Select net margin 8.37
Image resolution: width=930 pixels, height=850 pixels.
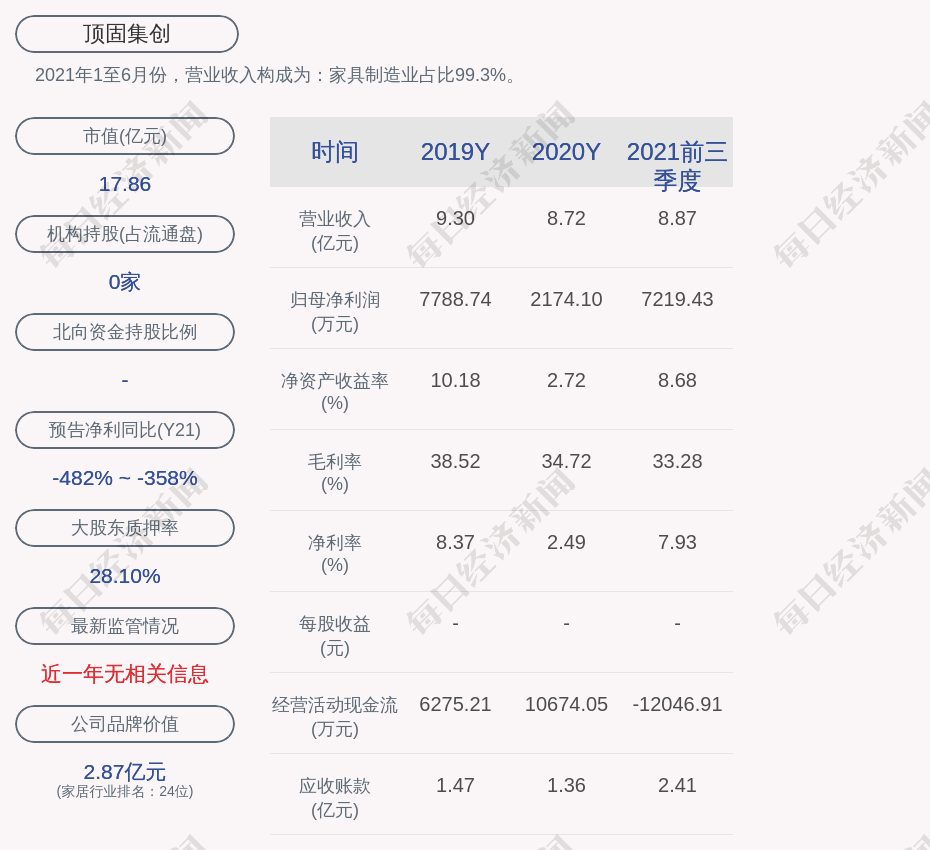455,542
